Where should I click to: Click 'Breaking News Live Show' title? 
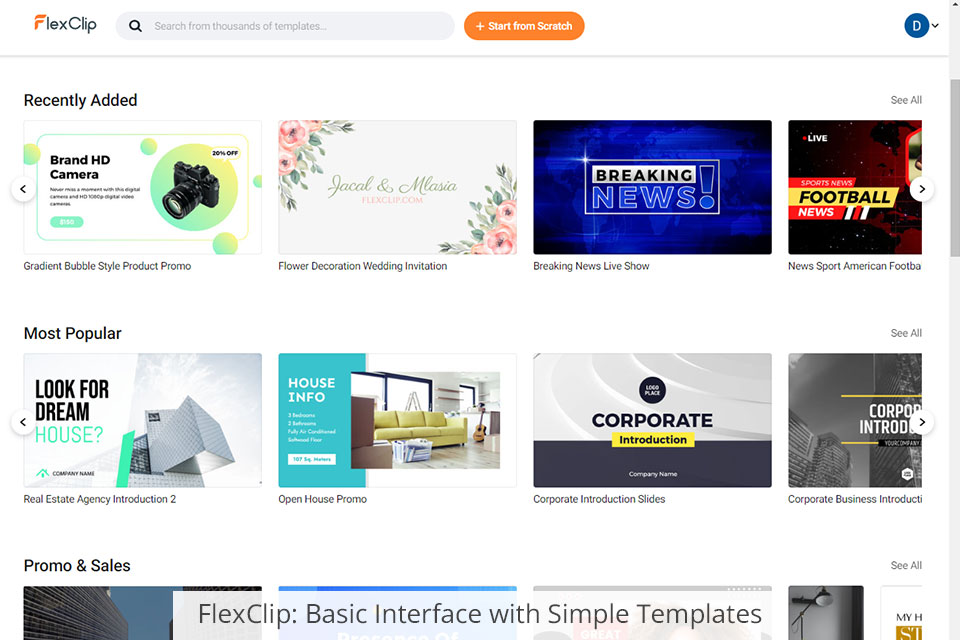[591, 266]
